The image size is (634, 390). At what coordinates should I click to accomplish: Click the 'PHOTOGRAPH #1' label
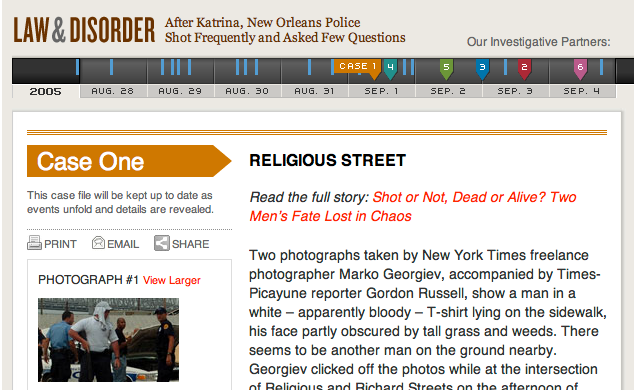[x=89, y=280]
